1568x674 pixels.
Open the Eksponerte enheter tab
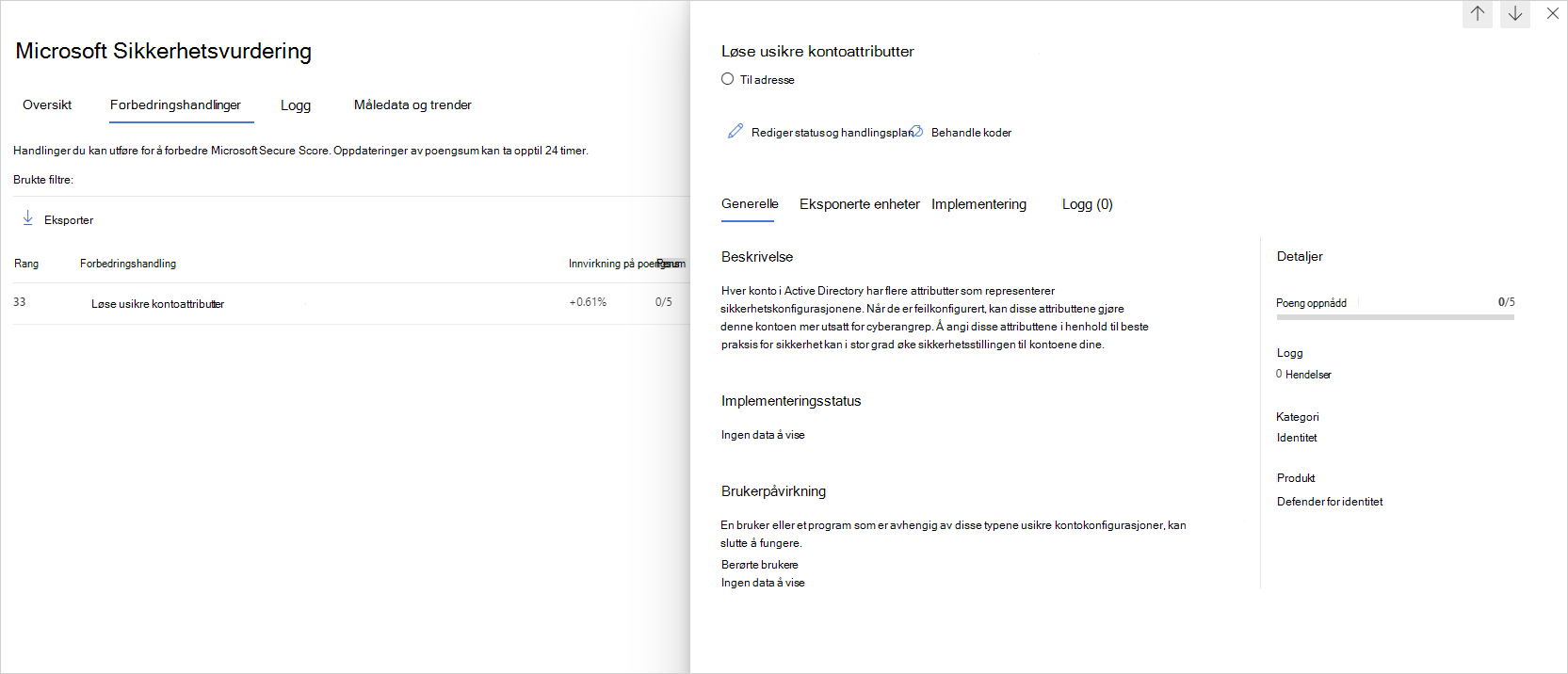coord(860,204)
